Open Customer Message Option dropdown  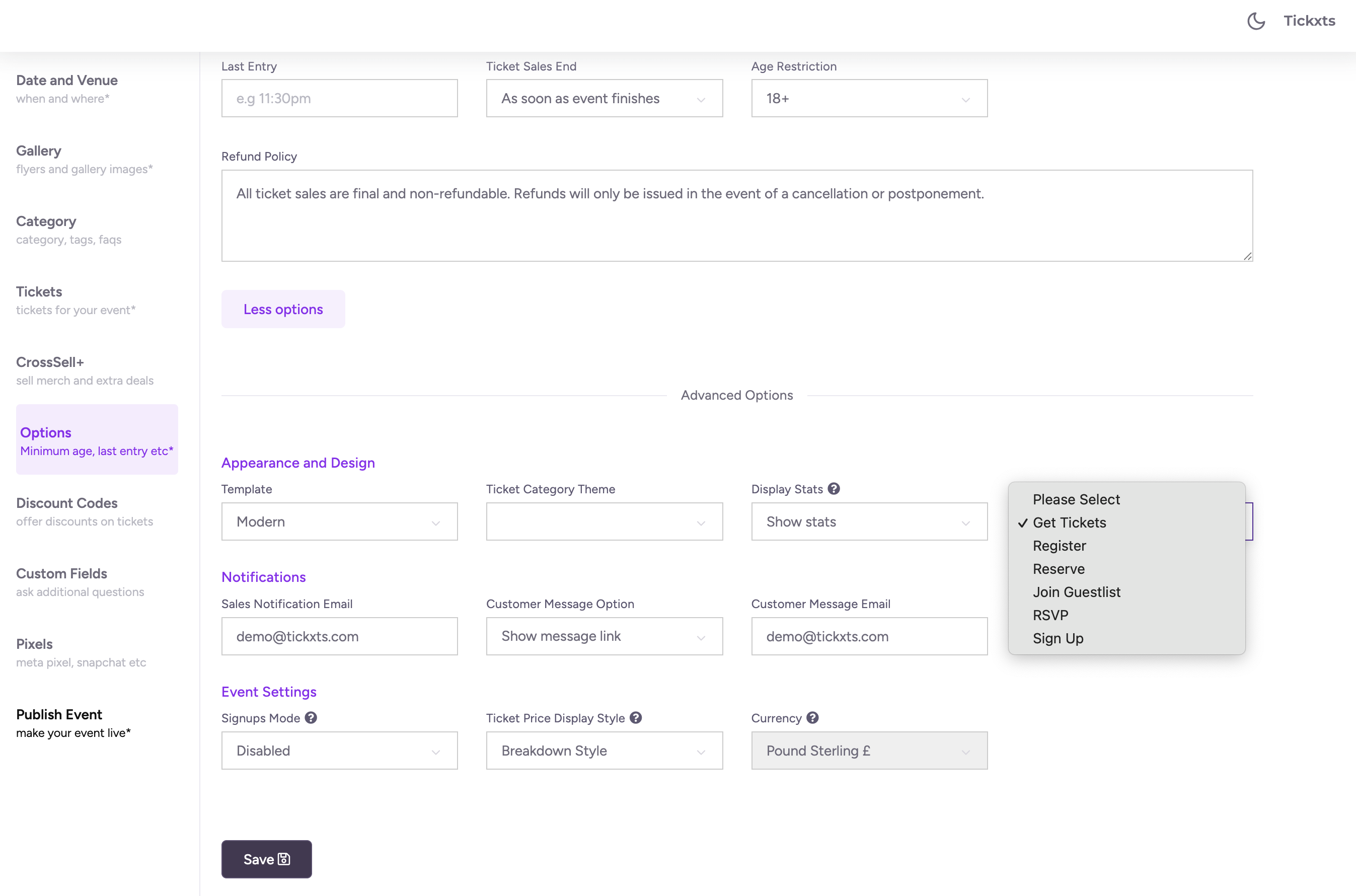click(604, 636)
